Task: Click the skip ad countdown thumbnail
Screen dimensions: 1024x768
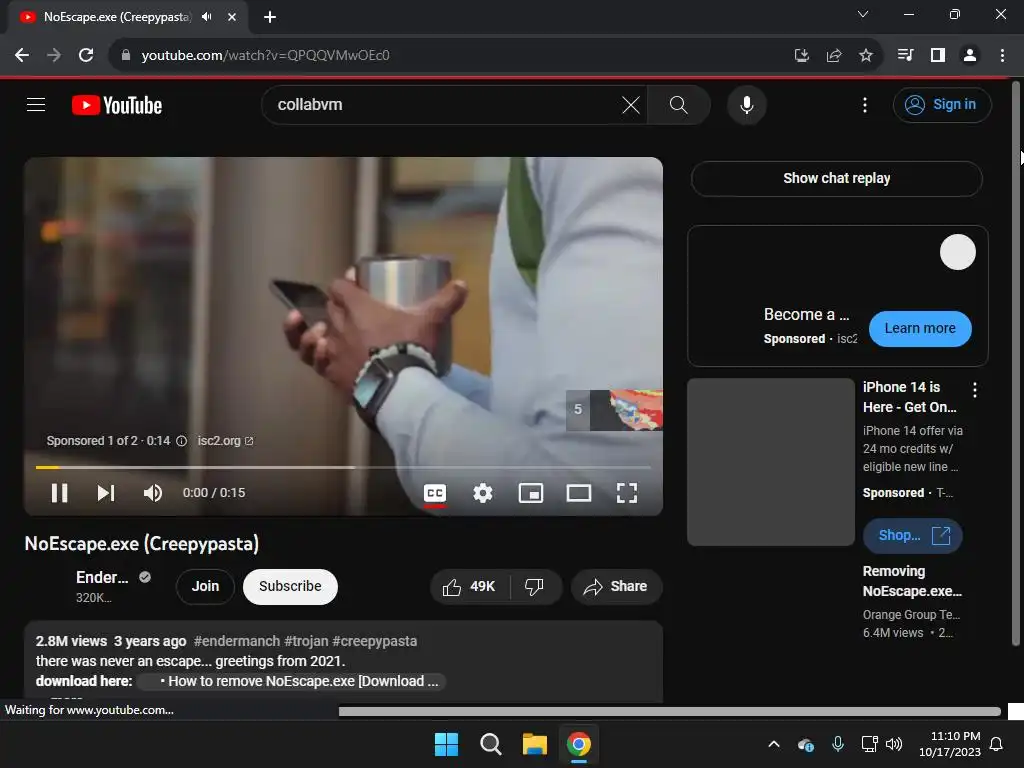Action: [x=615, y=410]
